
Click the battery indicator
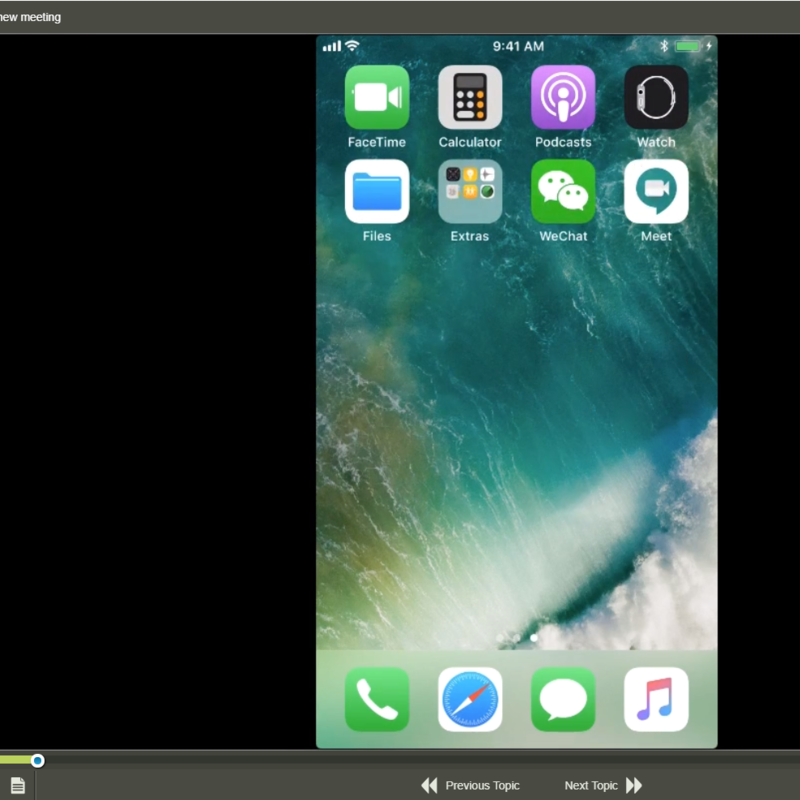click(x=687, y=46)
